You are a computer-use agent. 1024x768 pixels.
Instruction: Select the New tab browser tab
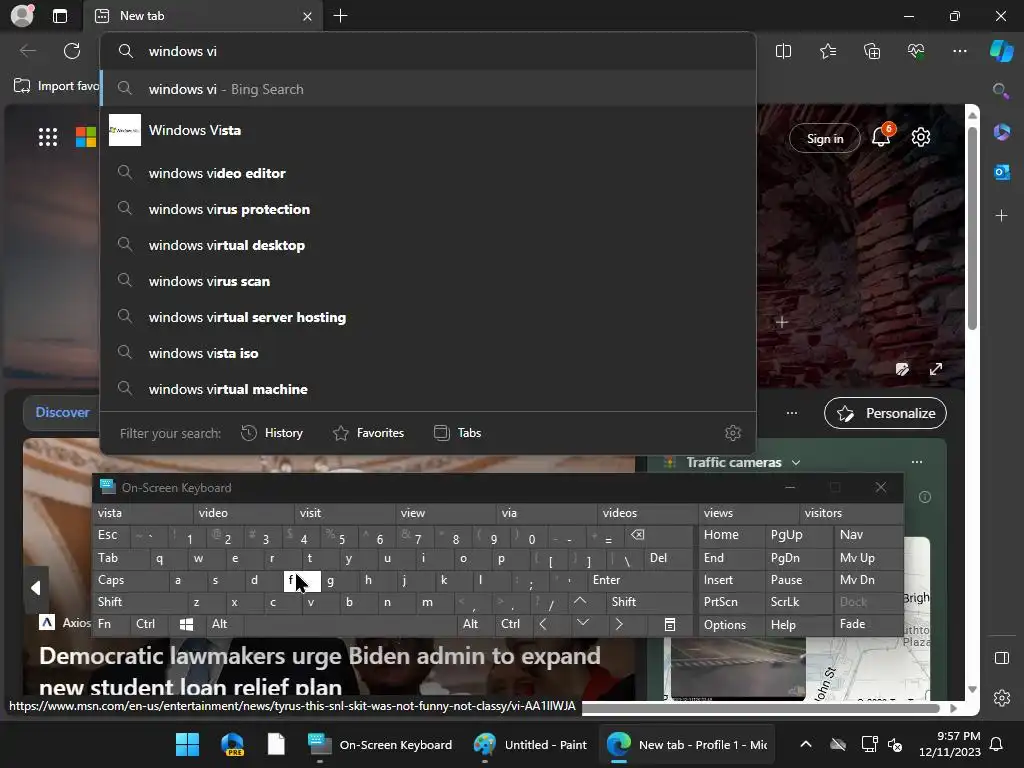pos(202,16)
